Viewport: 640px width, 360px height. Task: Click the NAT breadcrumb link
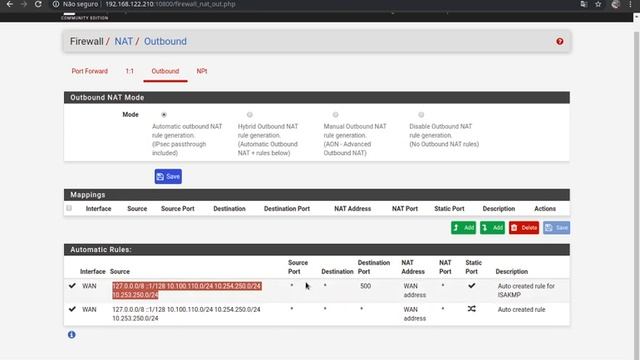coord(123,41)
